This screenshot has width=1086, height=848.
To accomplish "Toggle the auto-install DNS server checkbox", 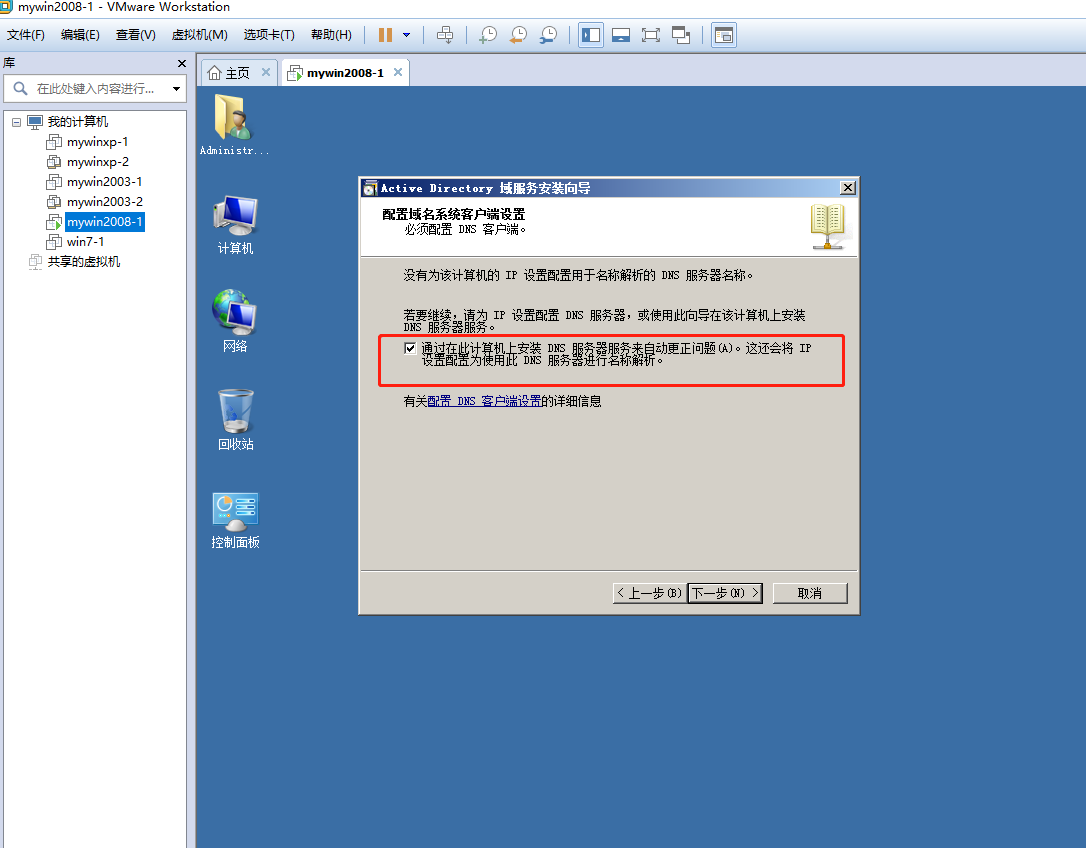I will pyautogui.click(x=410, y=348).
